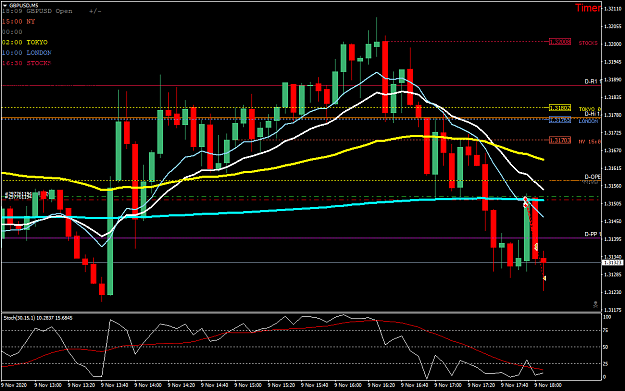Click the GBPUSD,M5 chart title
The height and width of the screenshot is (391, 625).
[x=24, y=5]
